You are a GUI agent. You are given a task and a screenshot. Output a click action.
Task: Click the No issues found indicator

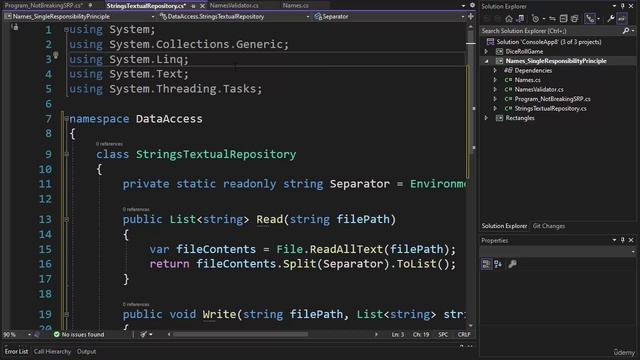coord(79,335)
